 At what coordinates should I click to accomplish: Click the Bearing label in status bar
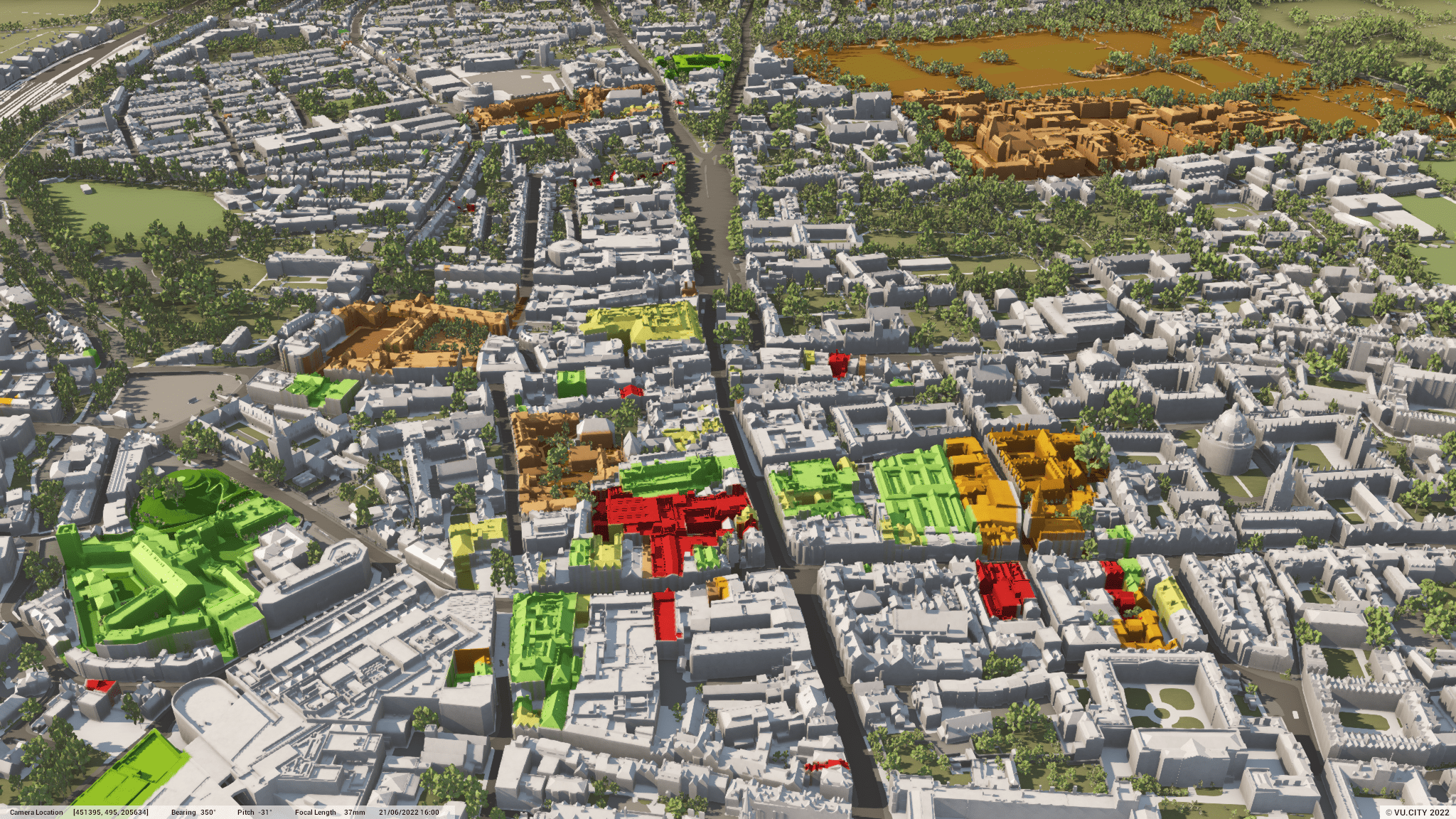(x=183, y=812)
